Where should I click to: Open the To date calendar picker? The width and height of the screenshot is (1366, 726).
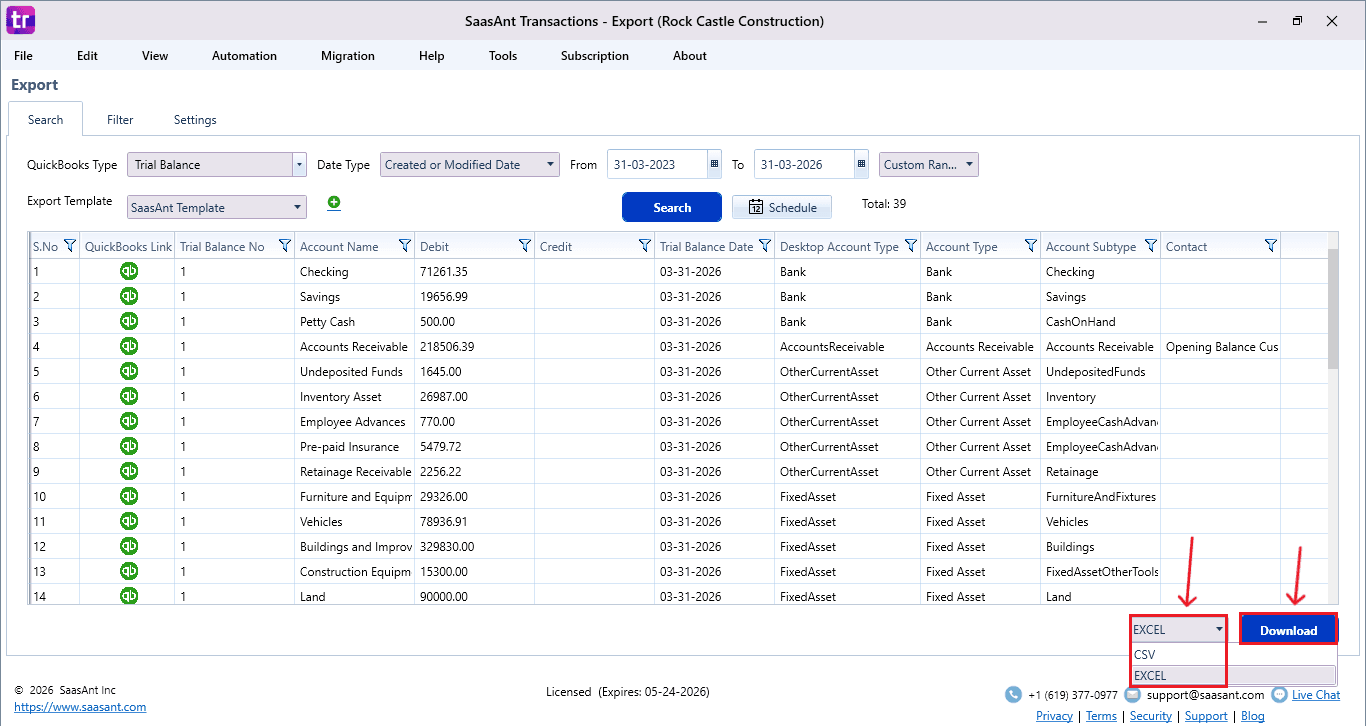(x=859, y=164)
